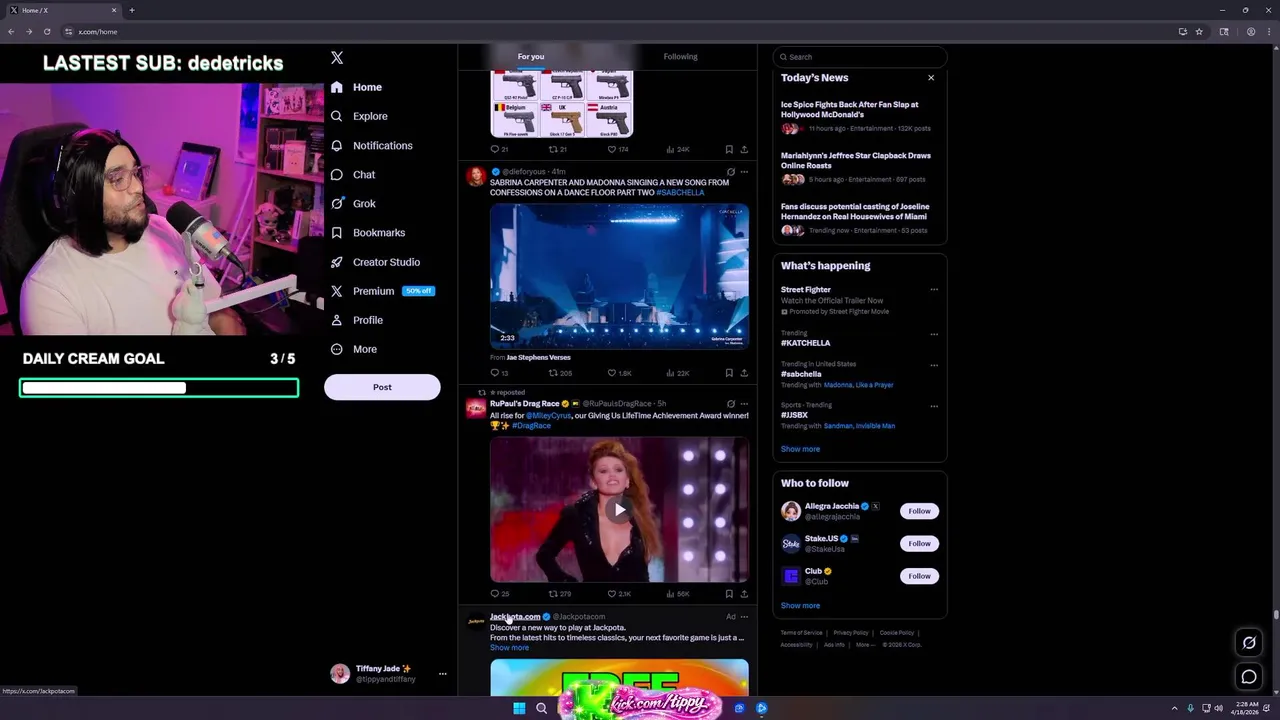1280x720 pixels.
Task: Bookmark the RuPaul's Drag Race post
Action: click(x=728, y=594)
